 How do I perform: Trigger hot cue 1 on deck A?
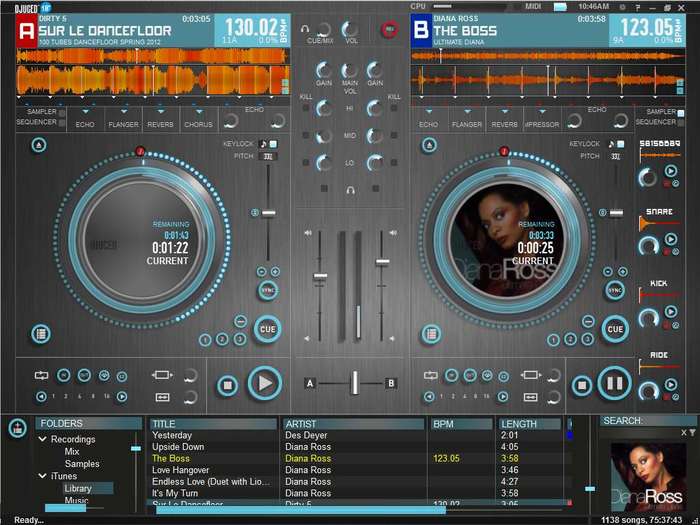205,340
